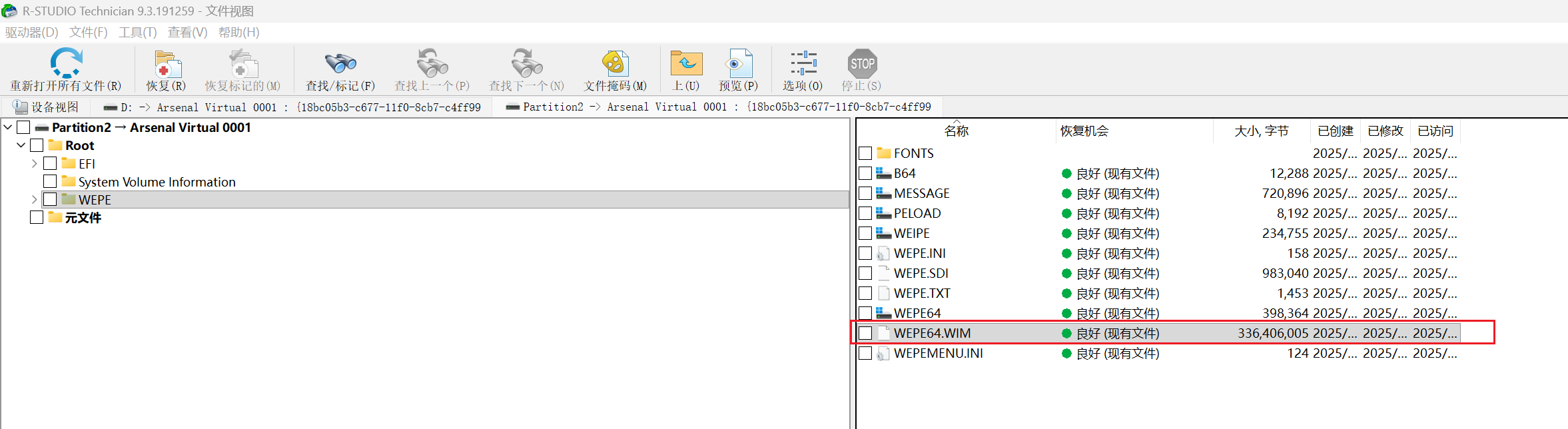
Task: Sort files by 恢复机会 column header
Action: (x=1084, y=131)
